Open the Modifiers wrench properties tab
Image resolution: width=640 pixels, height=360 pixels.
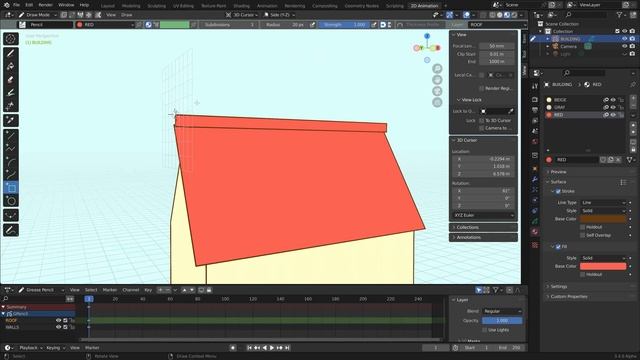(x=535, y=179)
